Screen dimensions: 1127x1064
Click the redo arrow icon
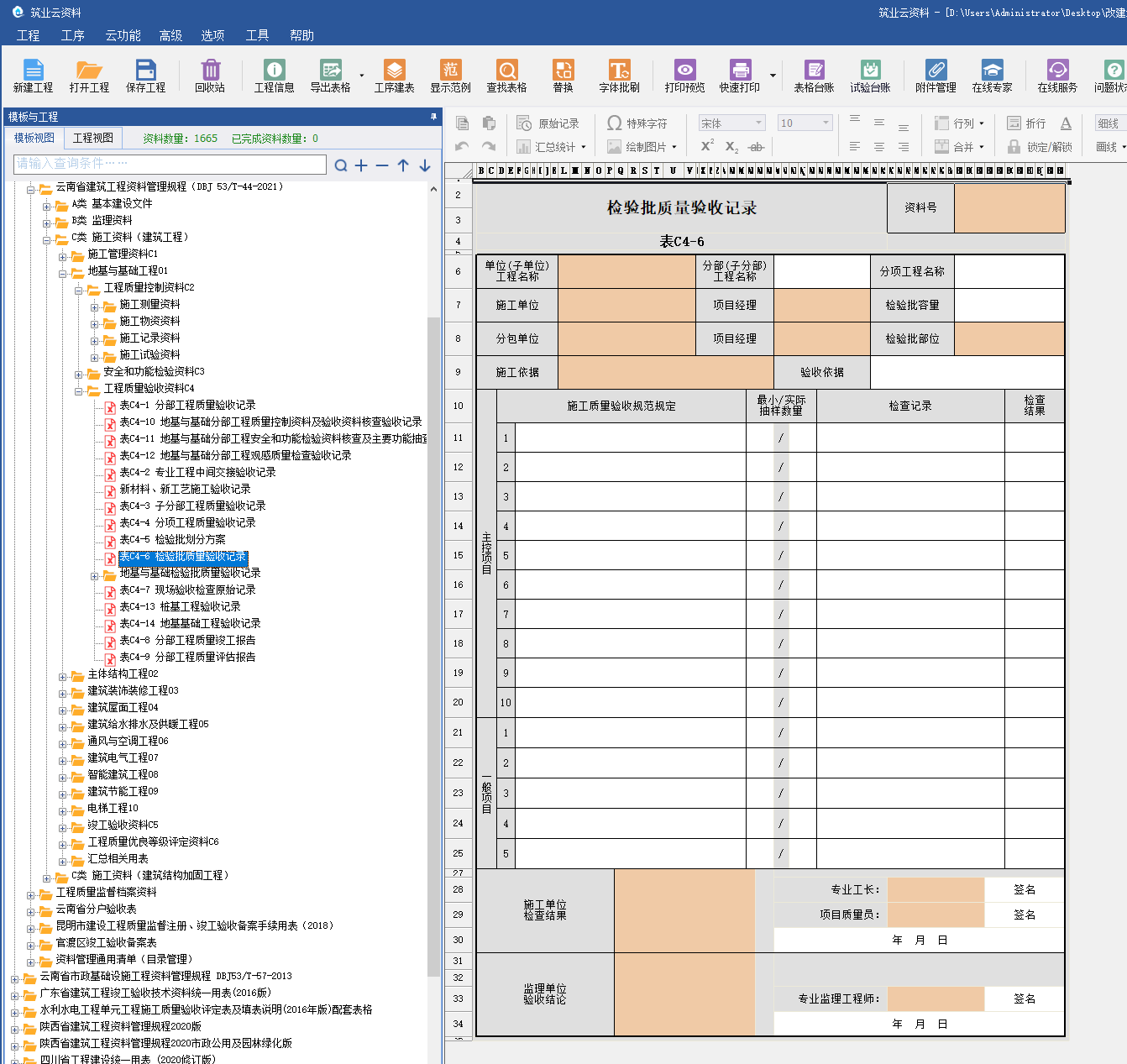point(489,147)
